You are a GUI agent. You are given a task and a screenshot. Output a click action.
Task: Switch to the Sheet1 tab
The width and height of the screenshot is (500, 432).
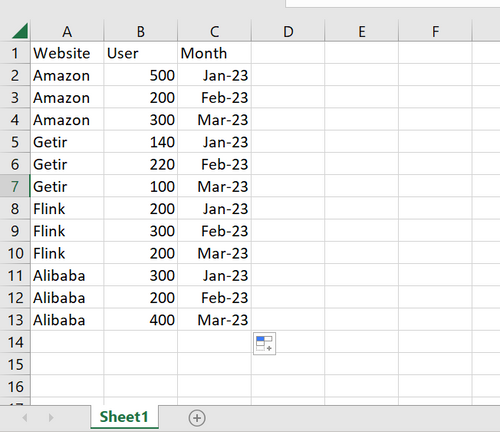click(x=124, y=417)
